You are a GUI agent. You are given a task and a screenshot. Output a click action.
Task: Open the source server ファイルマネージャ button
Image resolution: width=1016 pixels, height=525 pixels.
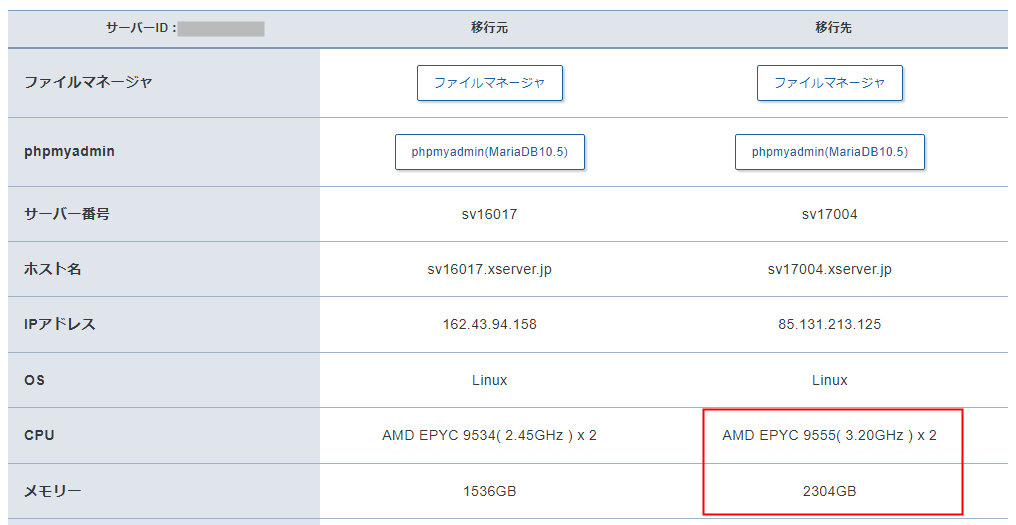489,83
